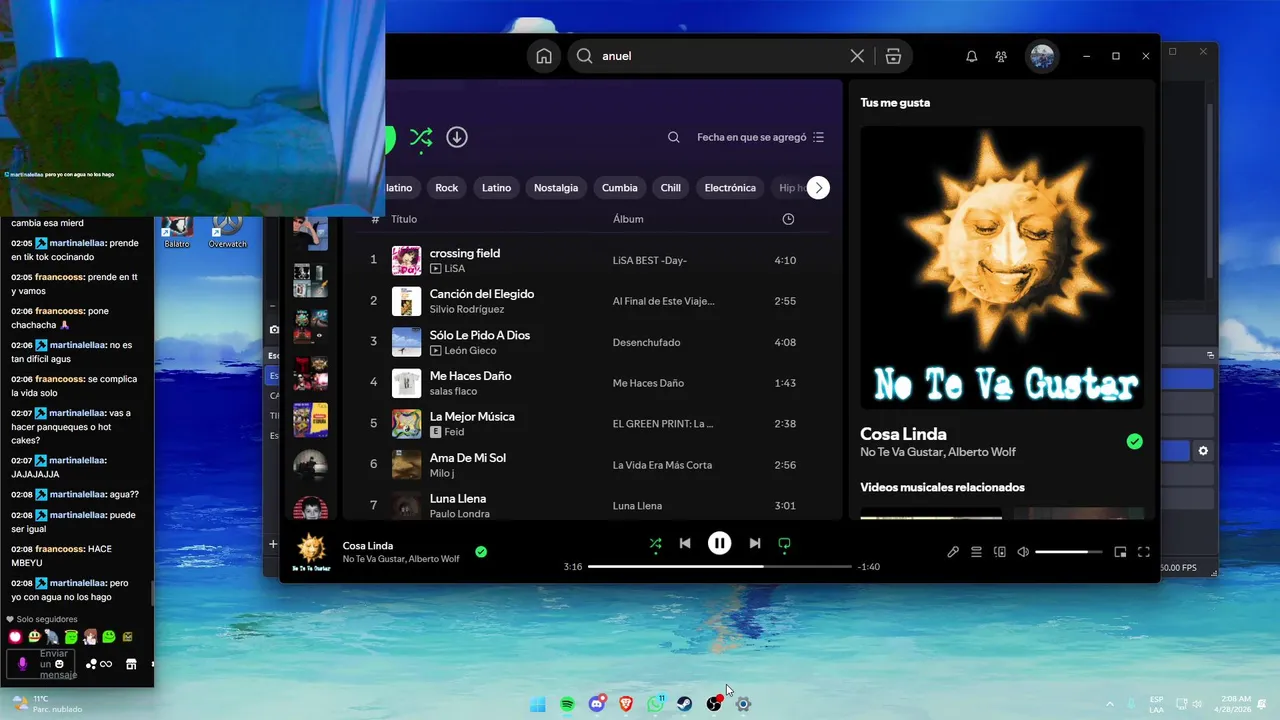Filter by Rock genre chip

[447, 188]
